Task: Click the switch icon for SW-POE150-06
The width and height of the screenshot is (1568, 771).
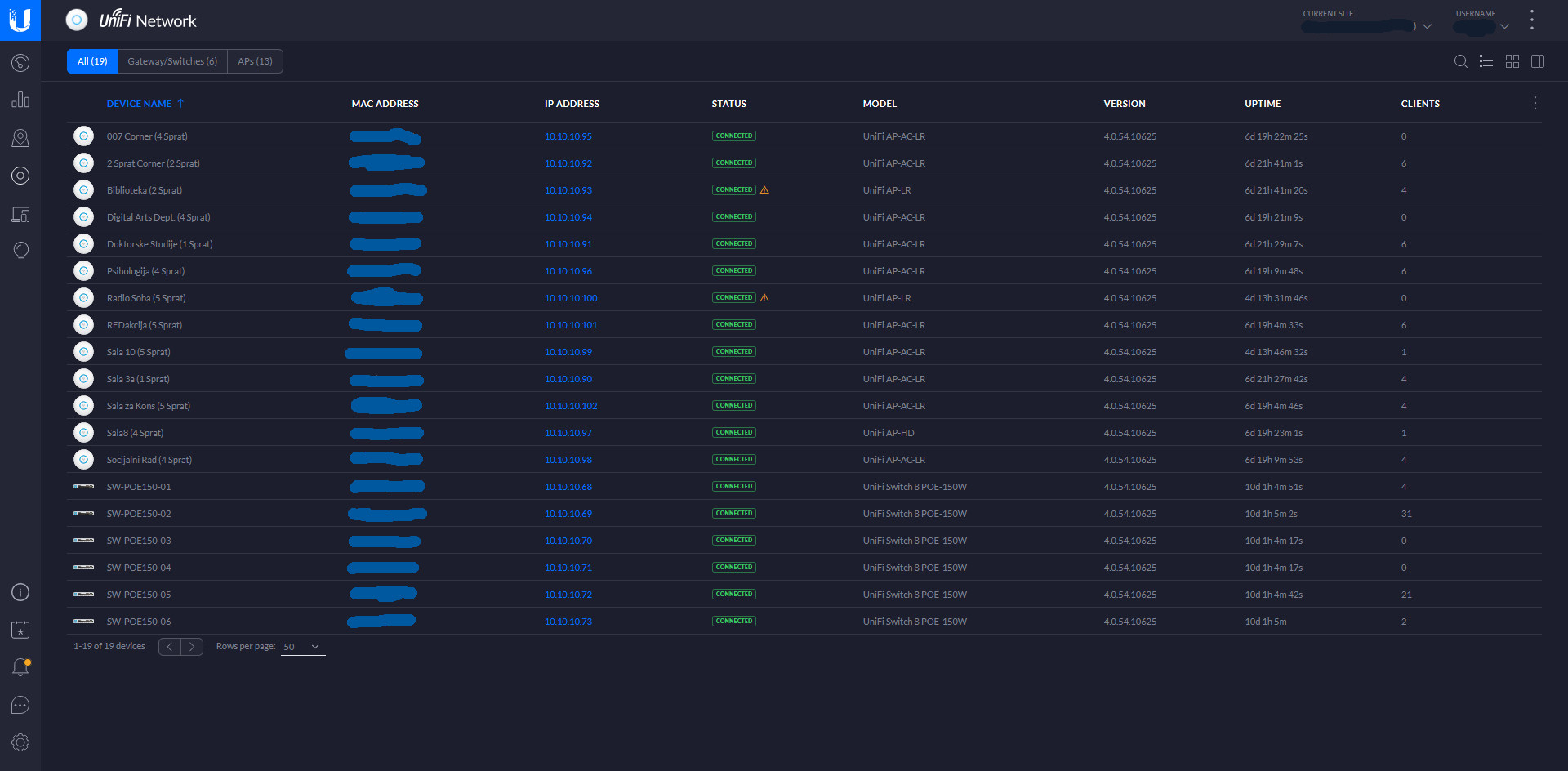Action: coord(83,622)
